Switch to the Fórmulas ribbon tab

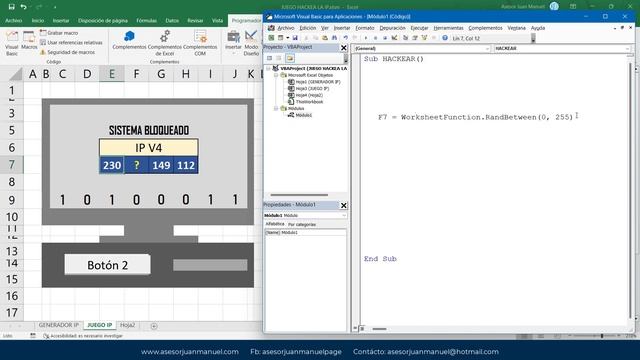tap(147, 20)
